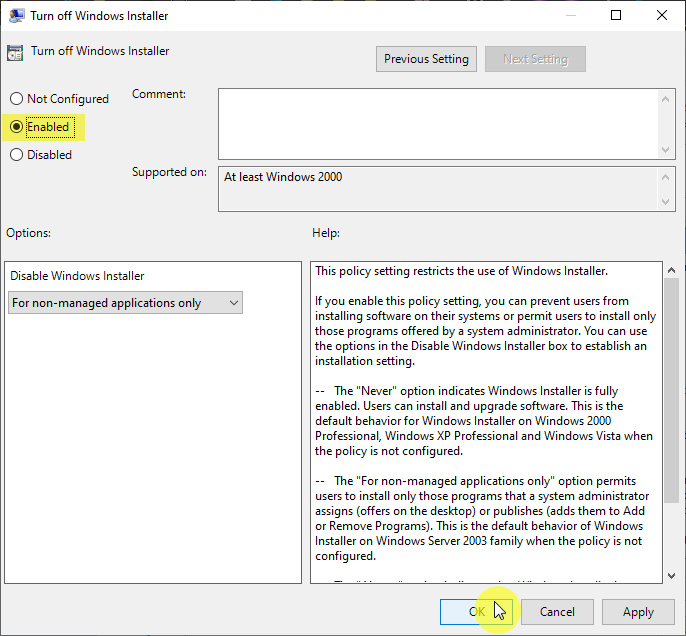Click the Help pane scroll down arrow
The image size is (686, 636).
670,574
